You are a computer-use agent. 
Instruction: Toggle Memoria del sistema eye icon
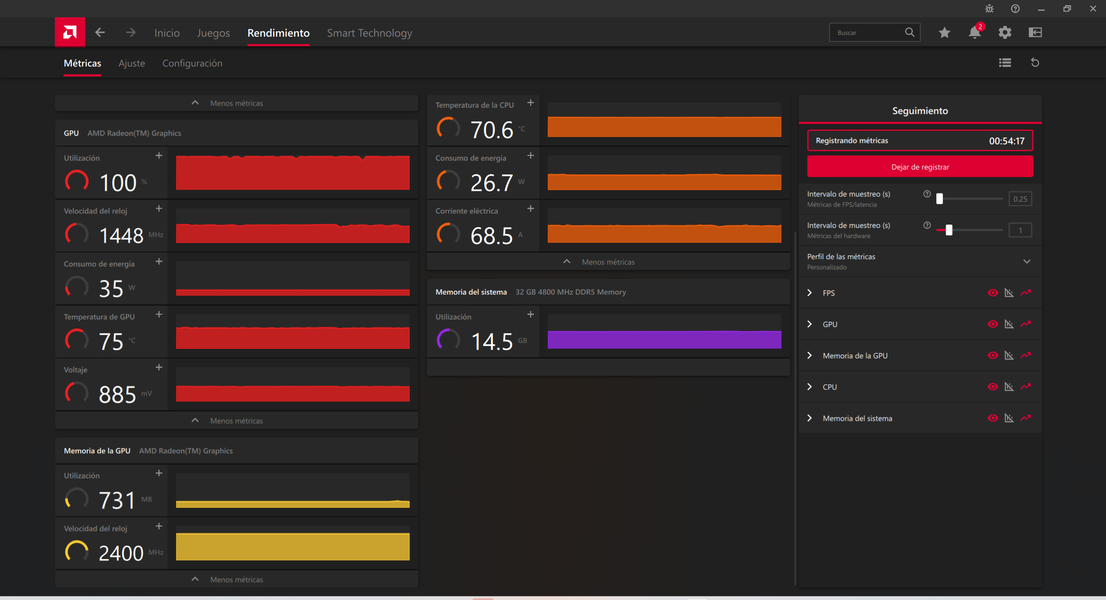click(x=993, y=418)
